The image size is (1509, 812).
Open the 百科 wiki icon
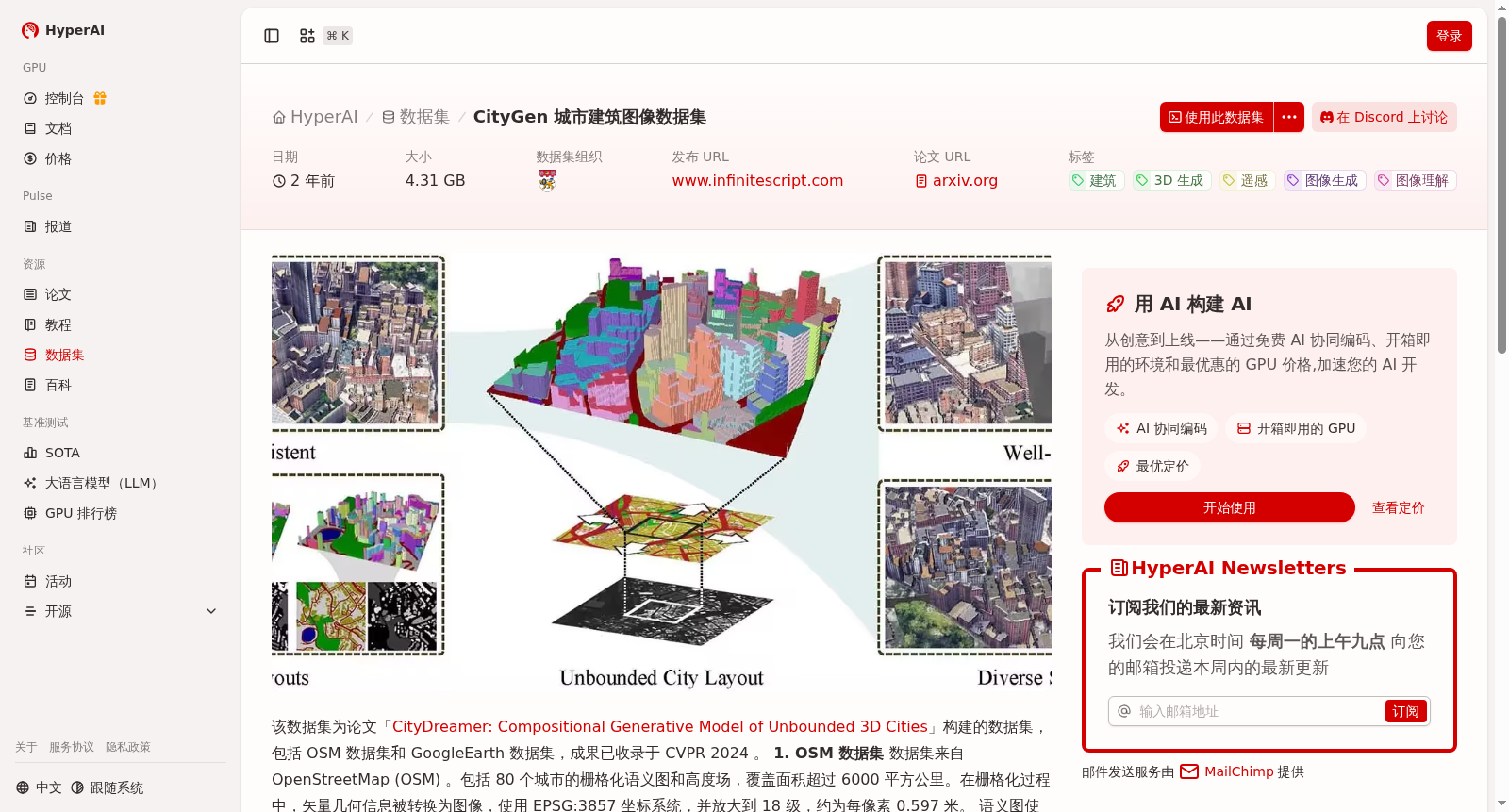tap(30, 385)
